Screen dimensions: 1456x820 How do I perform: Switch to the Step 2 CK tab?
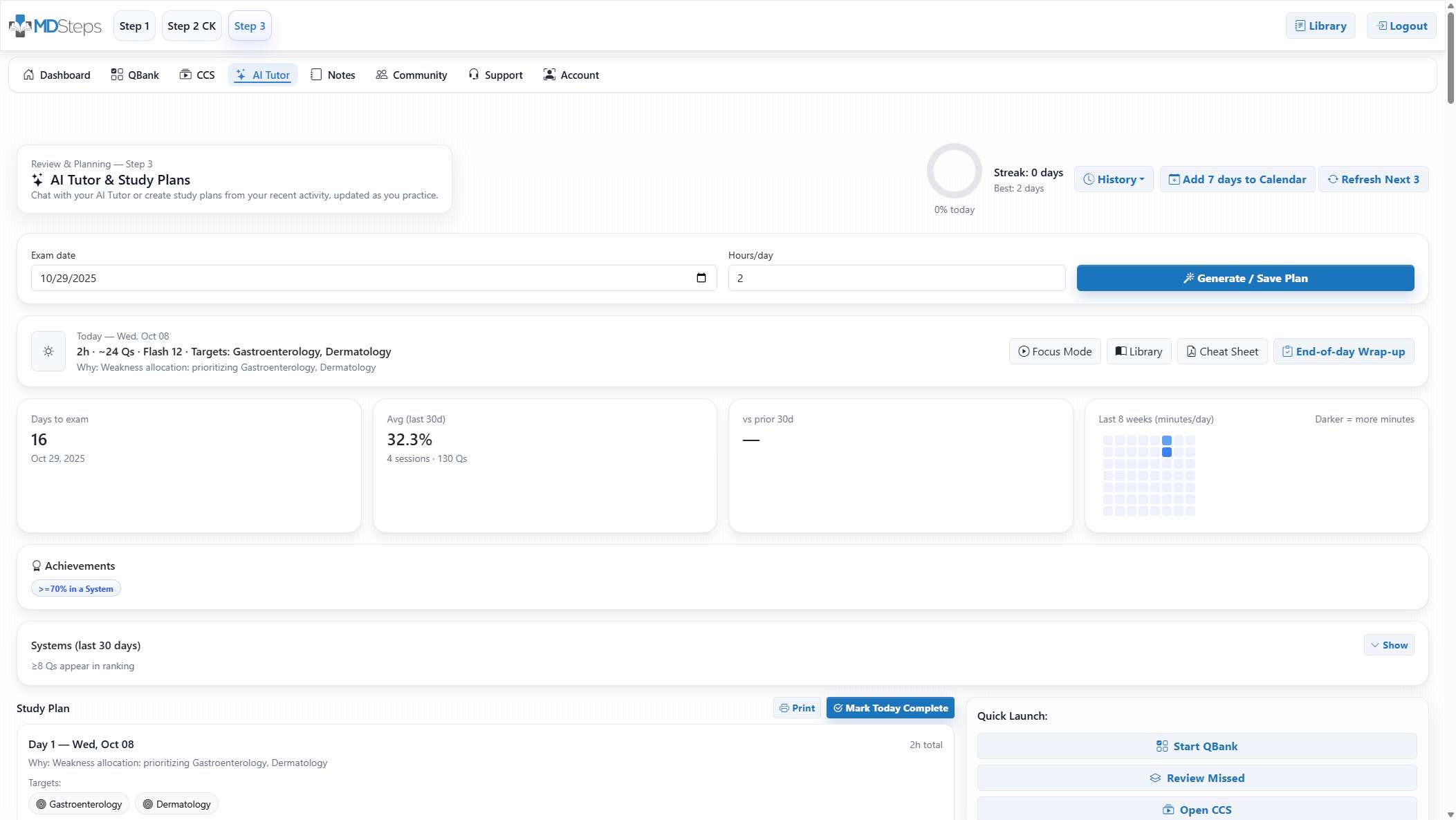point(192,26)
